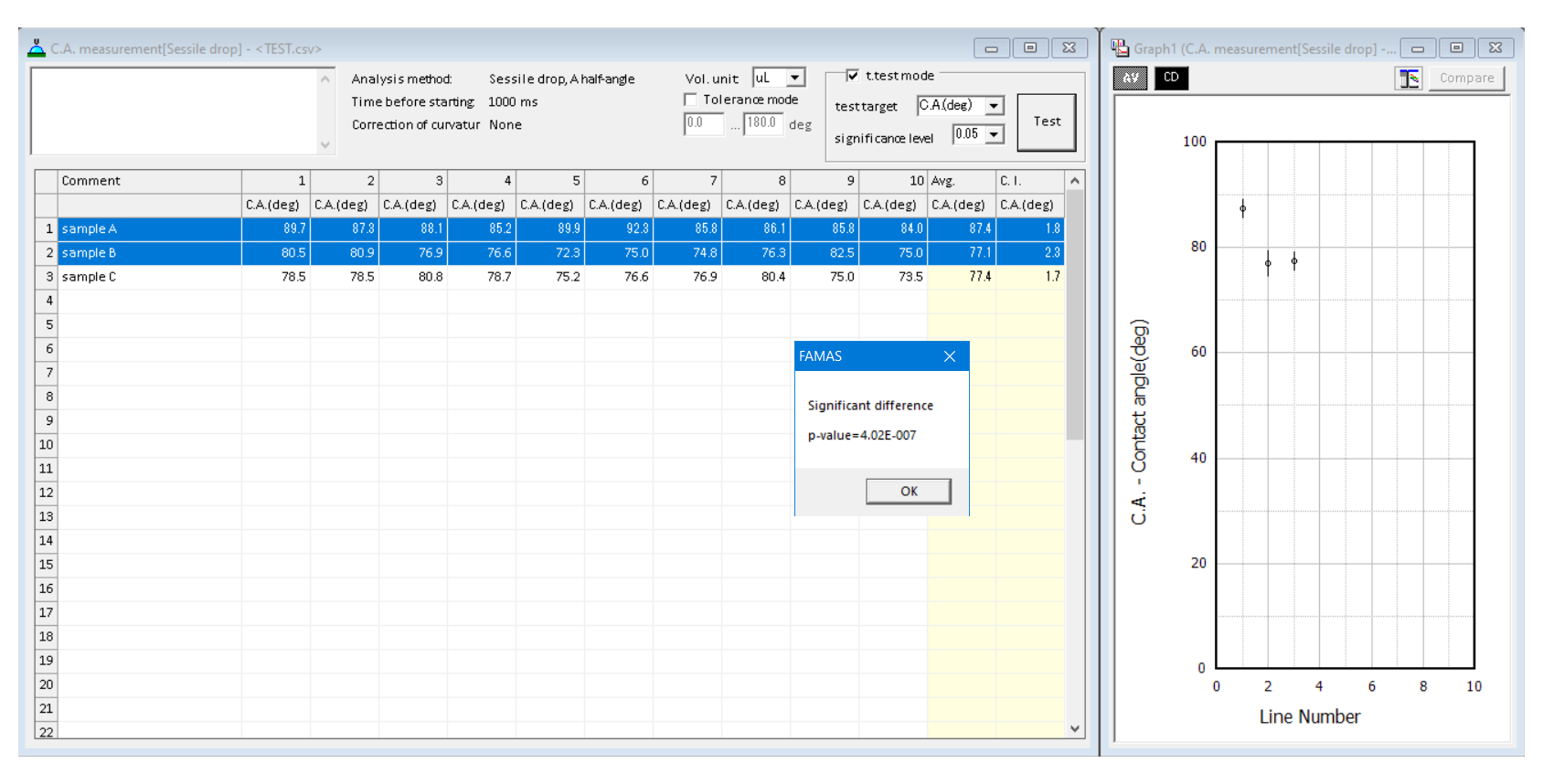
Task: Click the third data point on graph
Action: tap(1294, 261)
